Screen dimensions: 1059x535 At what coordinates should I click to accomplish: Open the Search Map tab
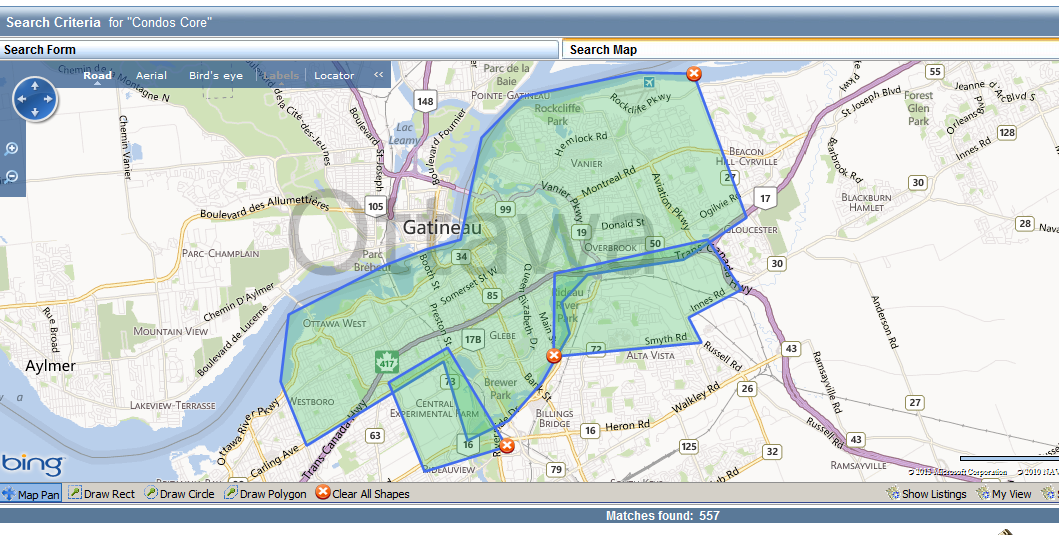click(810, 49)
